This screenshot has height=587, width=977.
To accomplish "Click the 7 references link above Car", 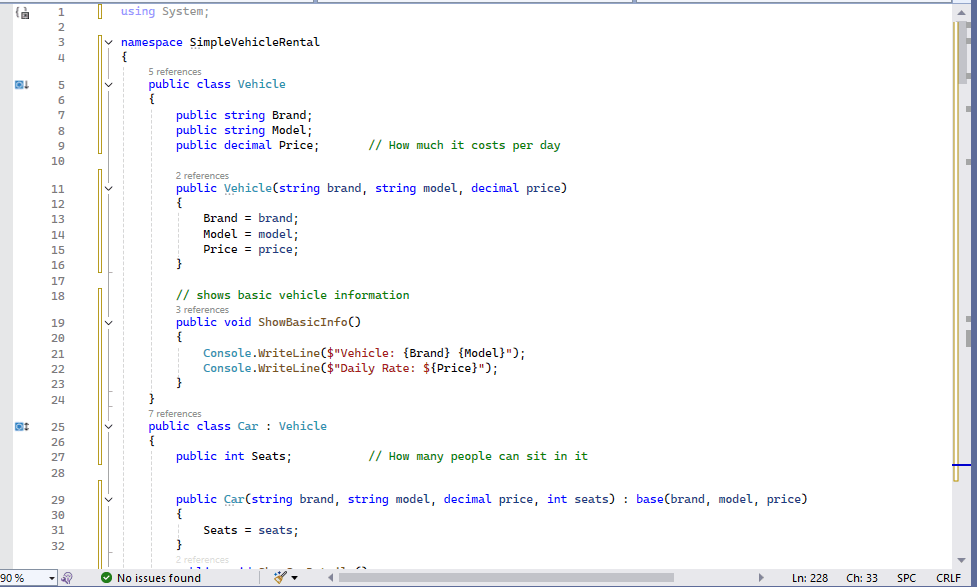I will click(175, 414).
